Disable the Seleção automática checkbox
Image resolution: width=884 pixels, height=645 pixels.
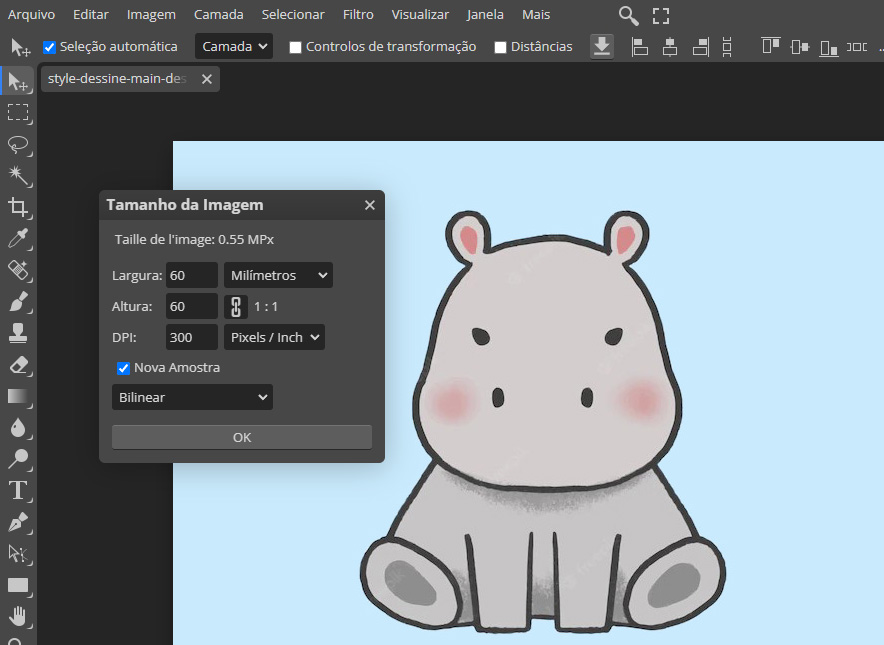50,47
